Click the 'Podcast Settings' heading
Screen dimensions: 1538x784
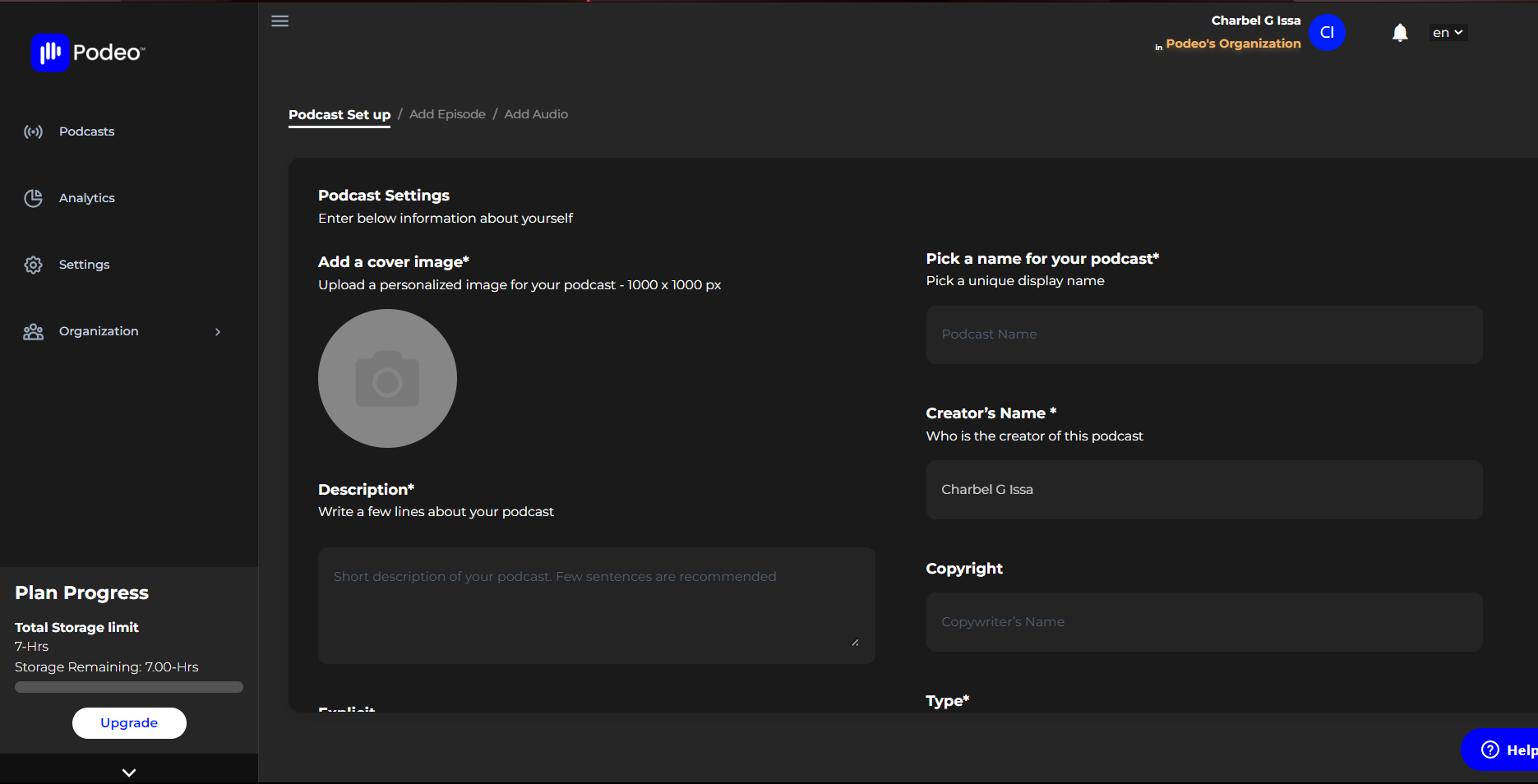click(x=384, y=196)
